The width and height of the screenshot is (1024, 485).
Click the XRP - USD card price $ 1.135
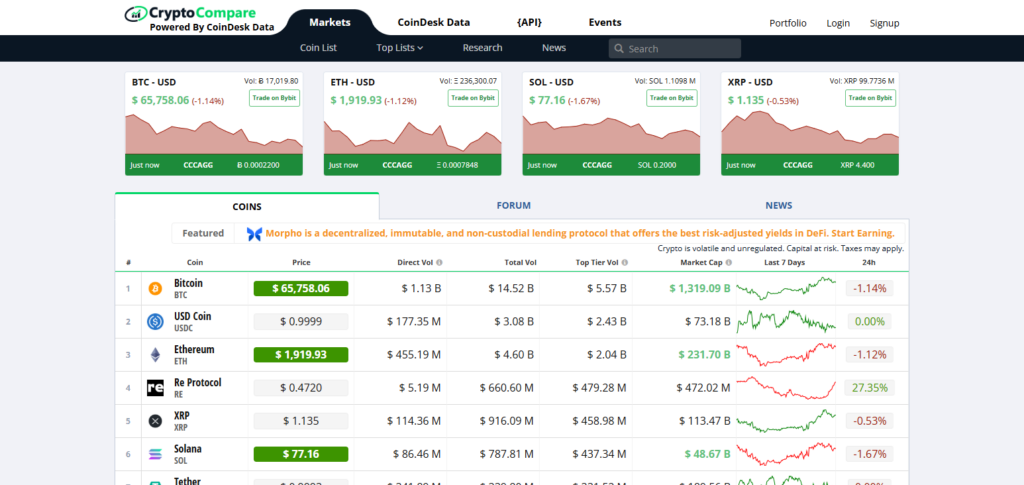coord(746,101)
